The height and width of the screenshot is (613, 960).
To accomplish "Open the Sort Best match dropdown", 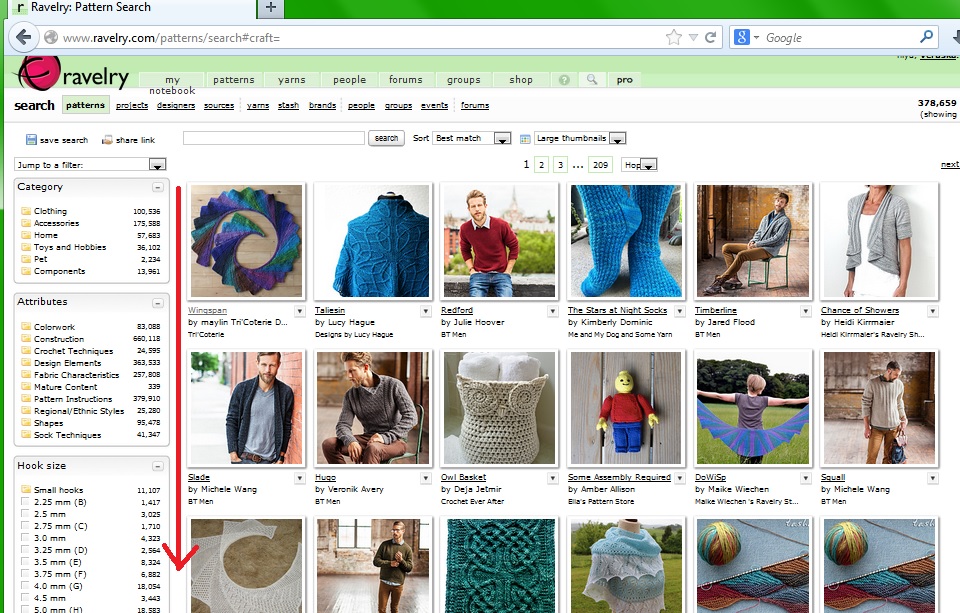I will click(472, 138).
